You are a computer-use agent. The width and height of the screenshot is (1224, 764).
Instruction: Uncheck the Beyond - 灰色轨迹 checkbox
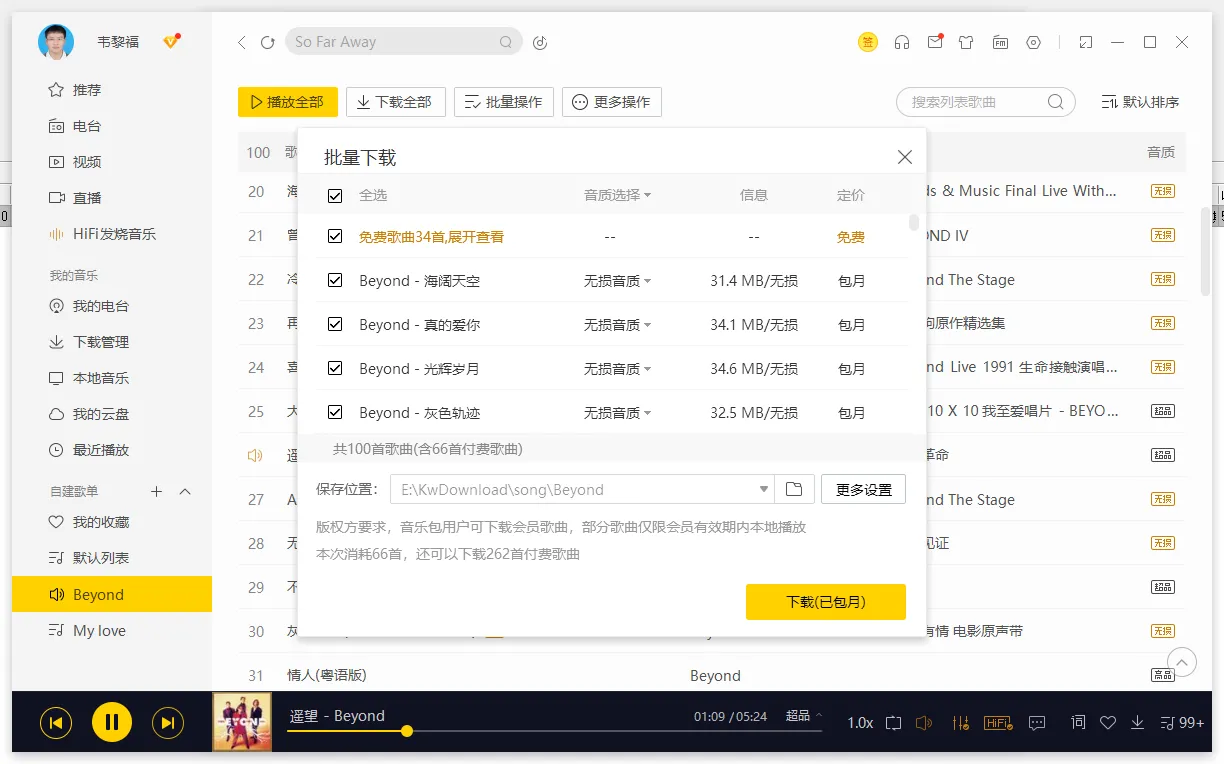[335, 411]
